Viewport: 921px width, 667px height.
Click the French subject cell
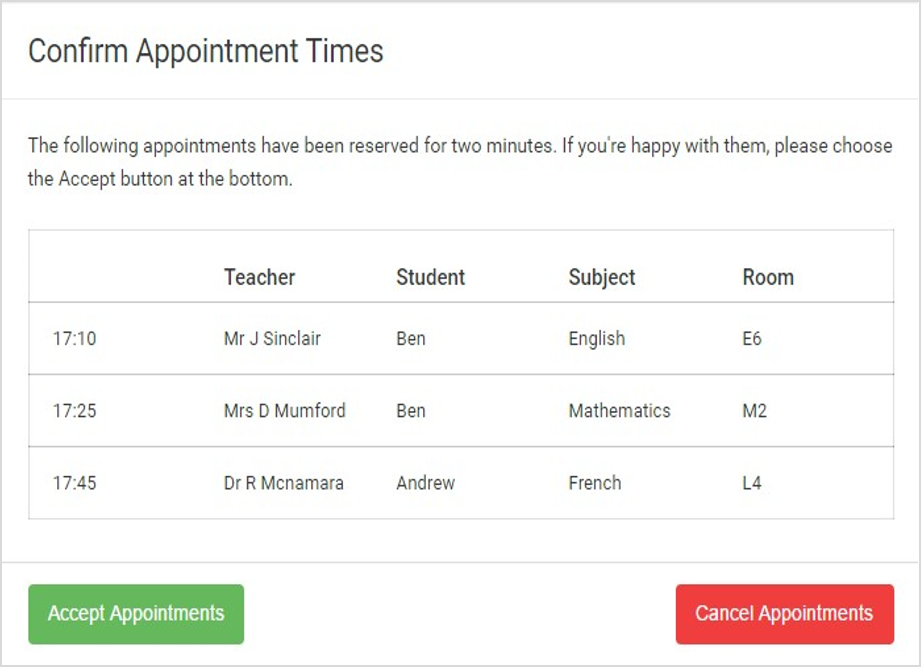(594, 483)
